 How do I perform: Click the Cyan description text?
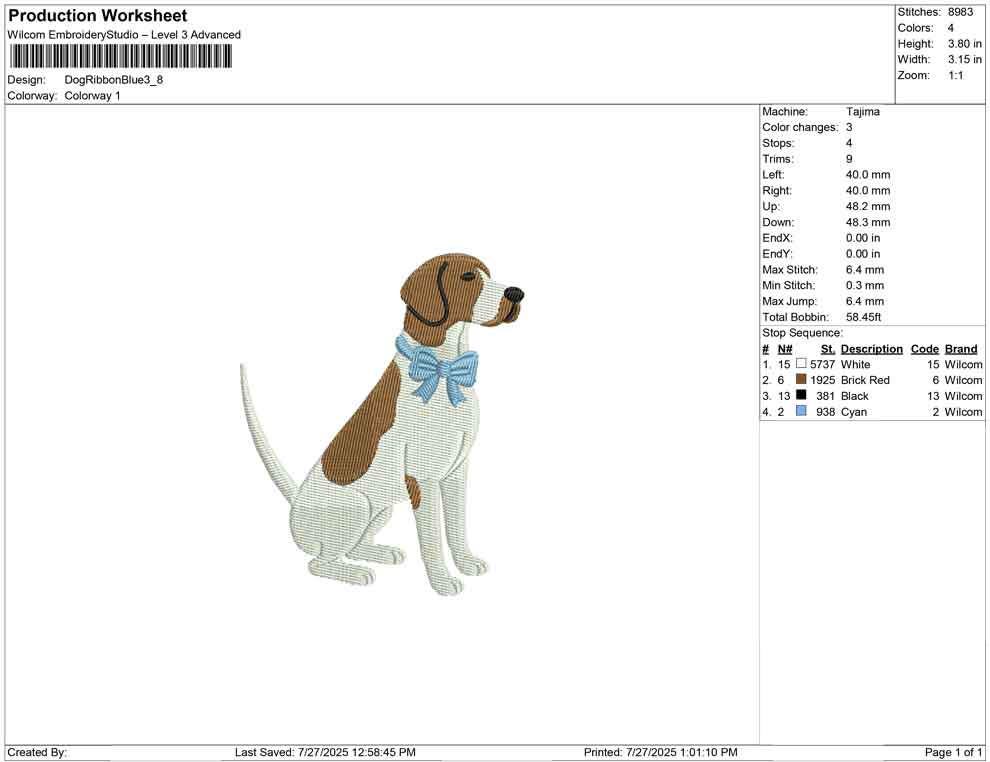(854, 412)
